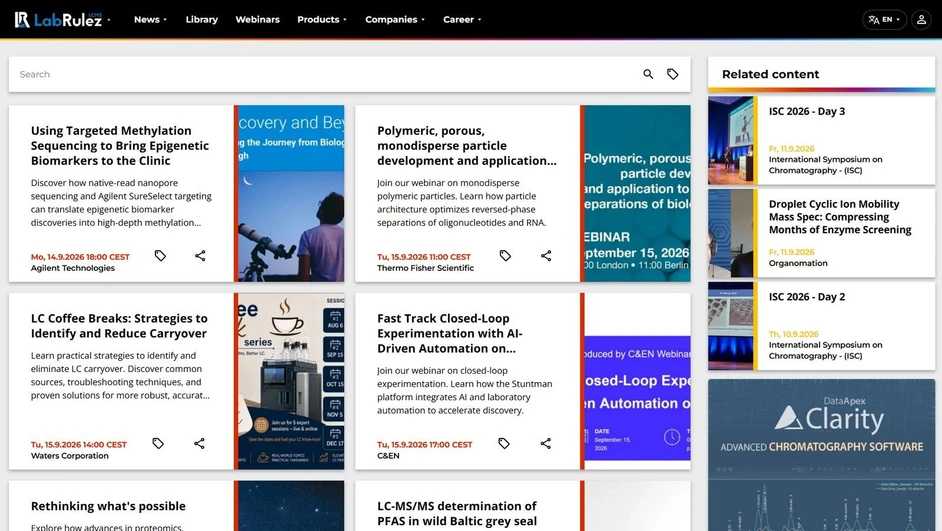Click date Tu, 15.9.2026 14:00 CEST
Image resolution: width=942 pixels, height=531 pixels.
click(79, 445)
